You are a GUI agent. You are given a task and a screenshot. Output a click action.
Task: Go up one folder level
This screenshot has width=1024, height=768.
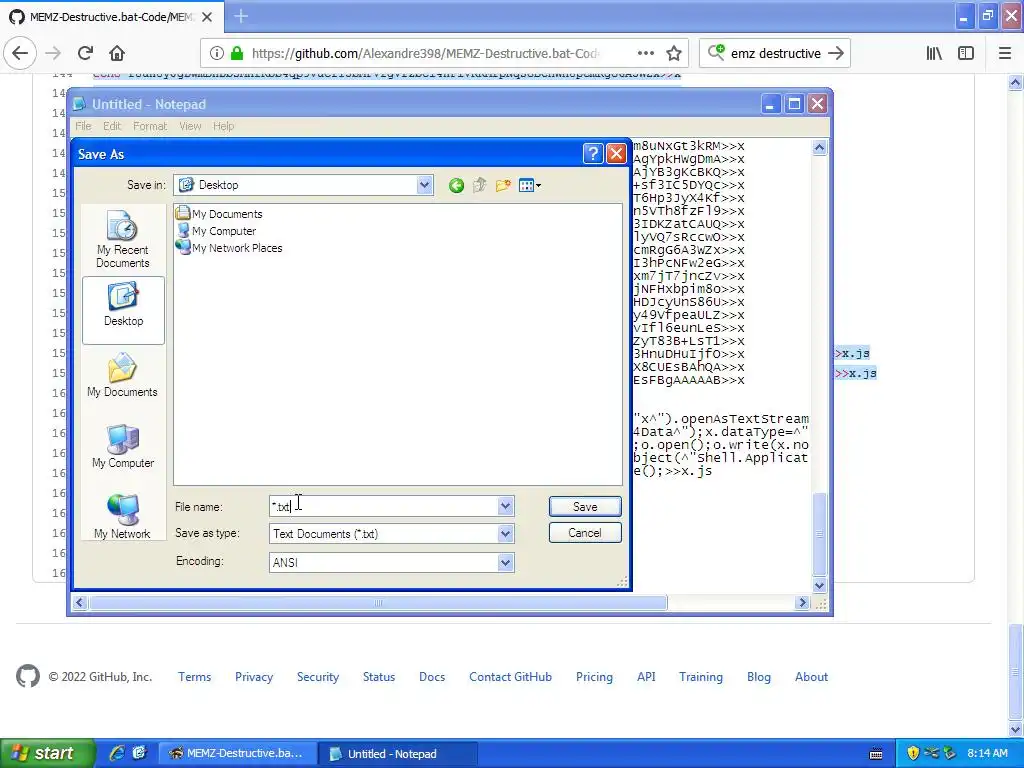pos(480,185)
